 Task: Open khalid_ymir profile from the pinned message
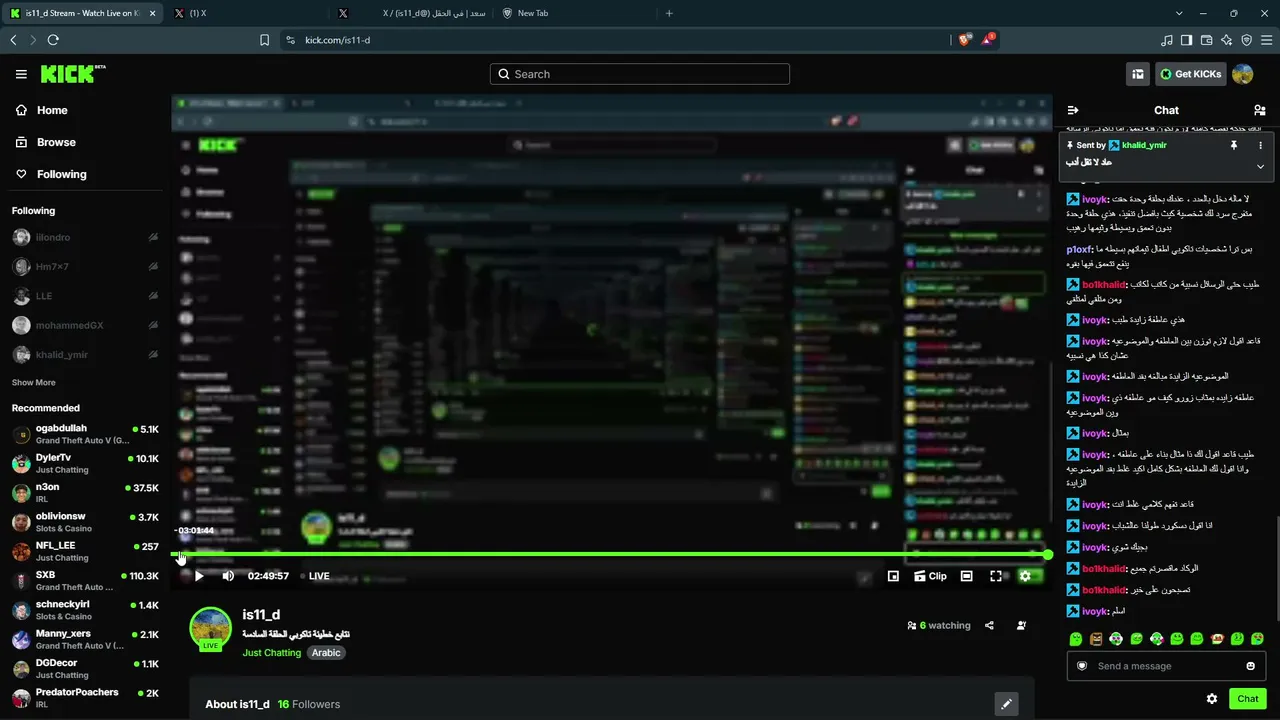click(x=1144, y=145)
